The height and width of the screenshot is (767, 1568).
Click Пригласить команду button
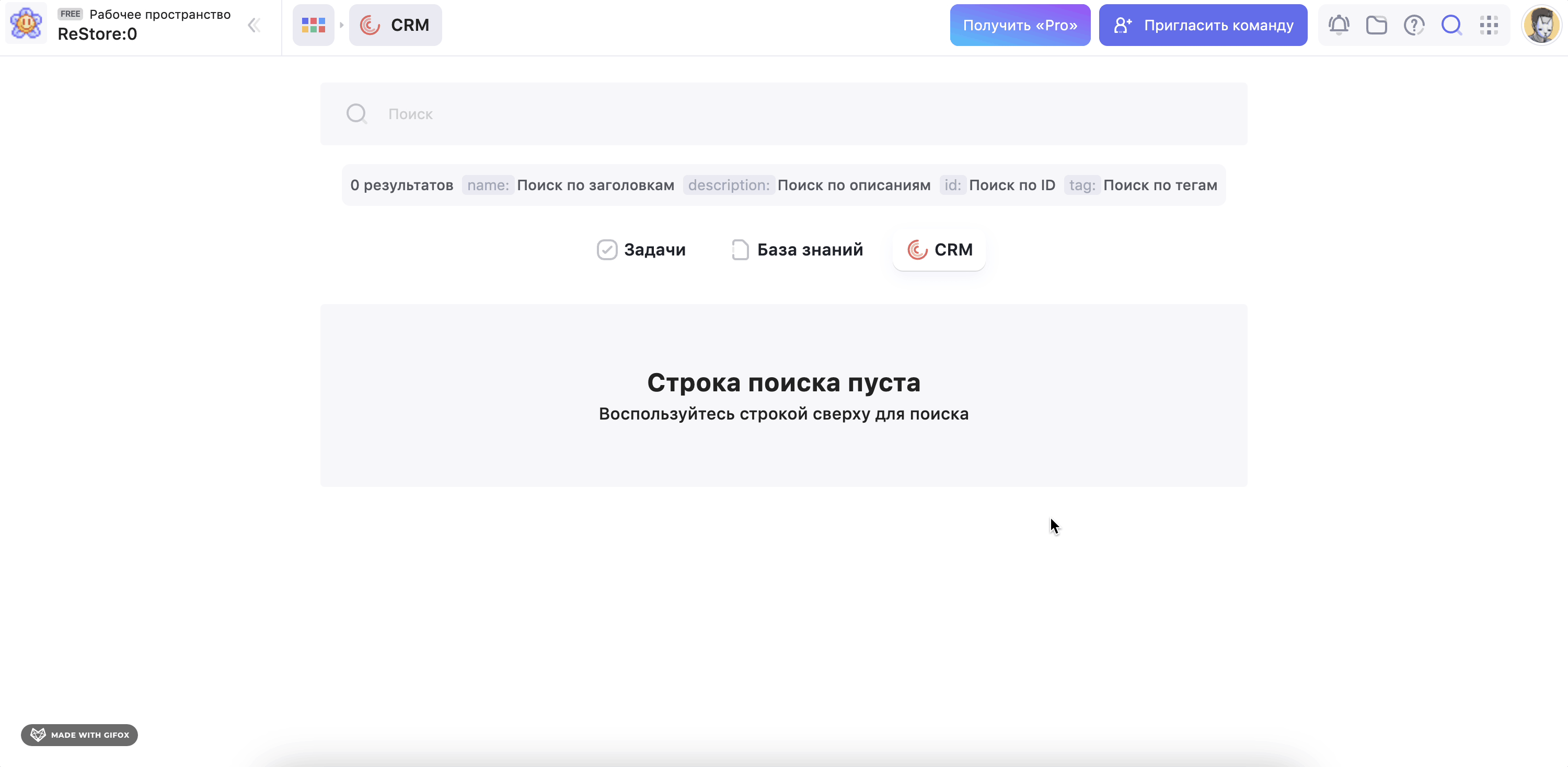point(1203,25)
